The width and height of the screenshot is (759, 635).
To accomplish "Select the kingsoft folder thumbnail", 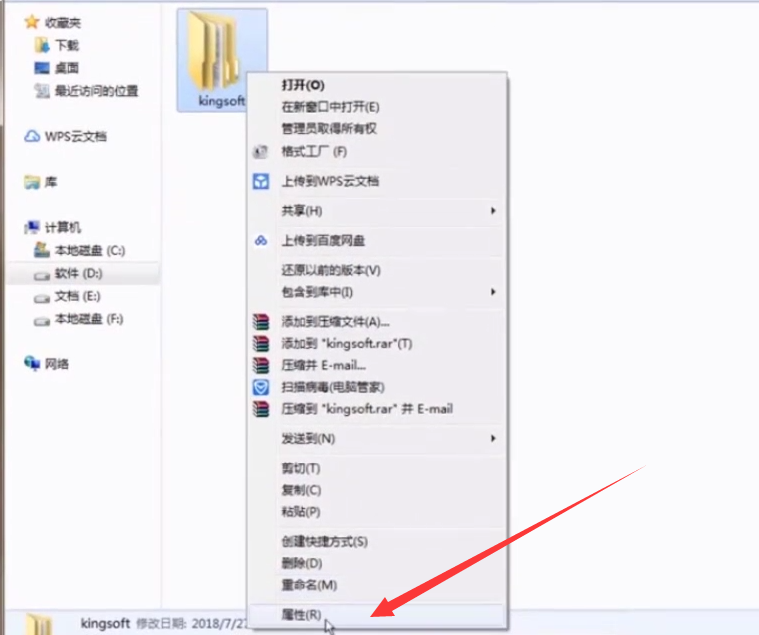I will (x=214, y=51).
